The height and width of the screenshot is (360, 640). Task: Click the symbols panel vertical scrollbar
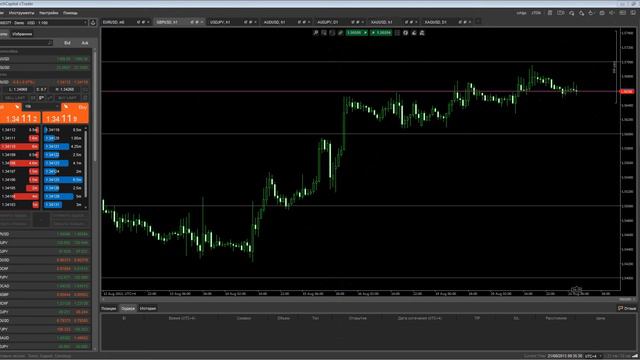pyautogui.click(x=95, y=106)
